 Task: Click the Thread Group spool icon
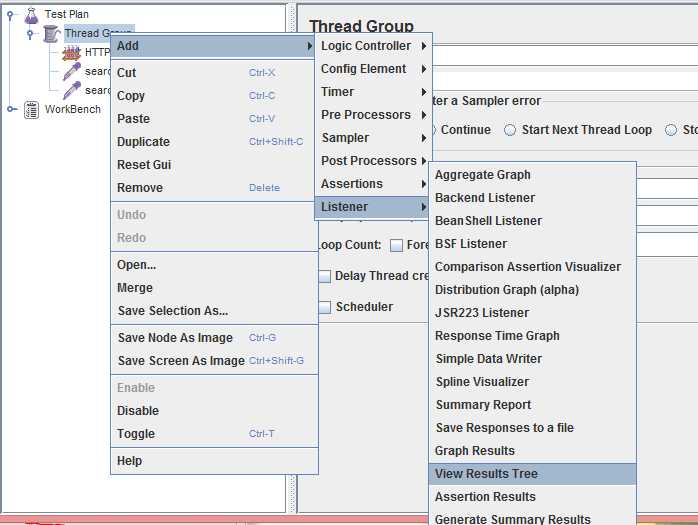[52, 34]
